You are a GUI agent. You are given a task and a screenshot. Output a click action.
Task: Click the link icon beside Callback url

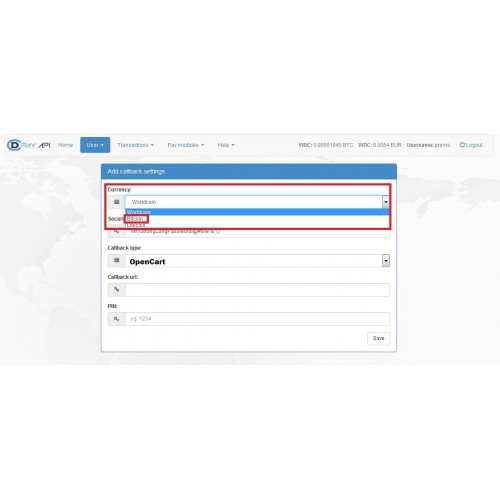click(x=116, y=290)
